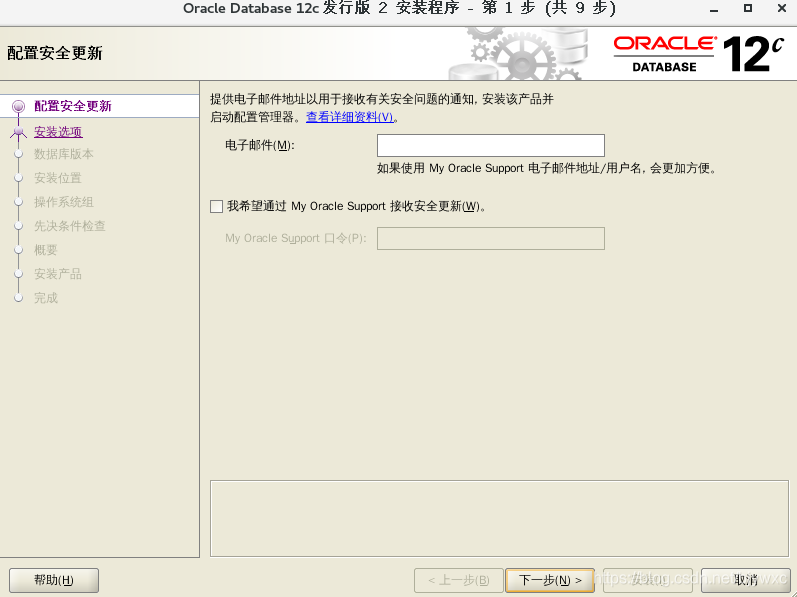Select 配置安全更新 step in the sidebar
This screenshot has width=797, height=597.
pyautogui.click(x=73, y=106)
